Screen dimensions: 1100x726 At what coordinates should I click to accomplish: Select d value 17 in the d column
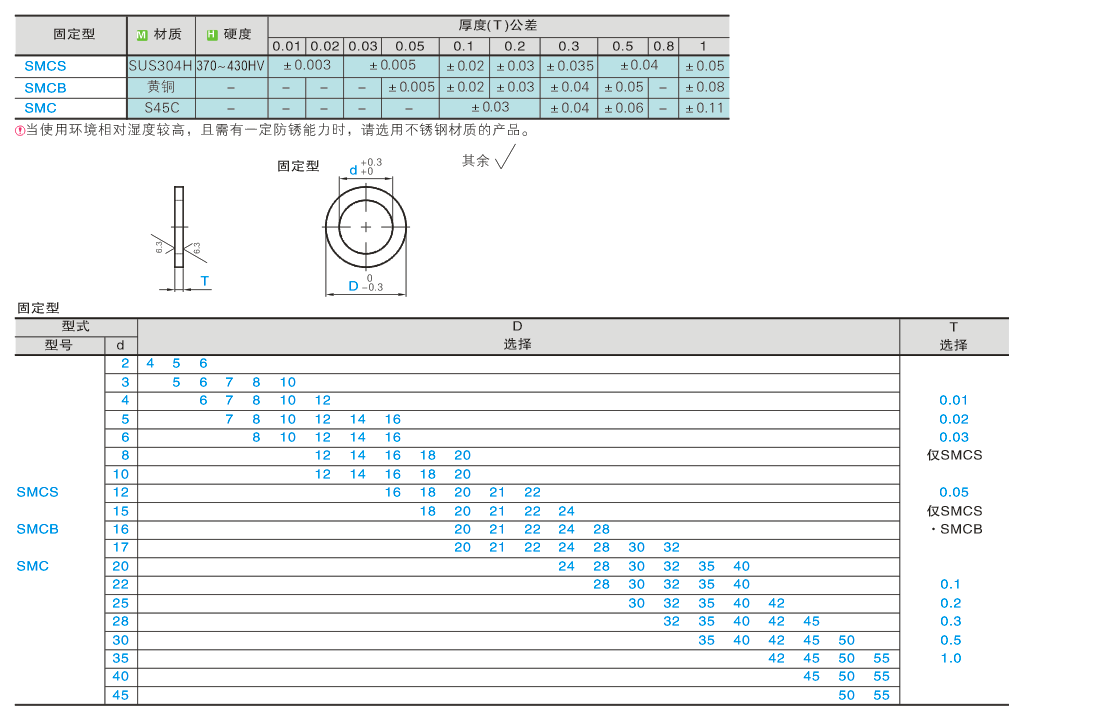pyautogui.click(x=121, y=547)
